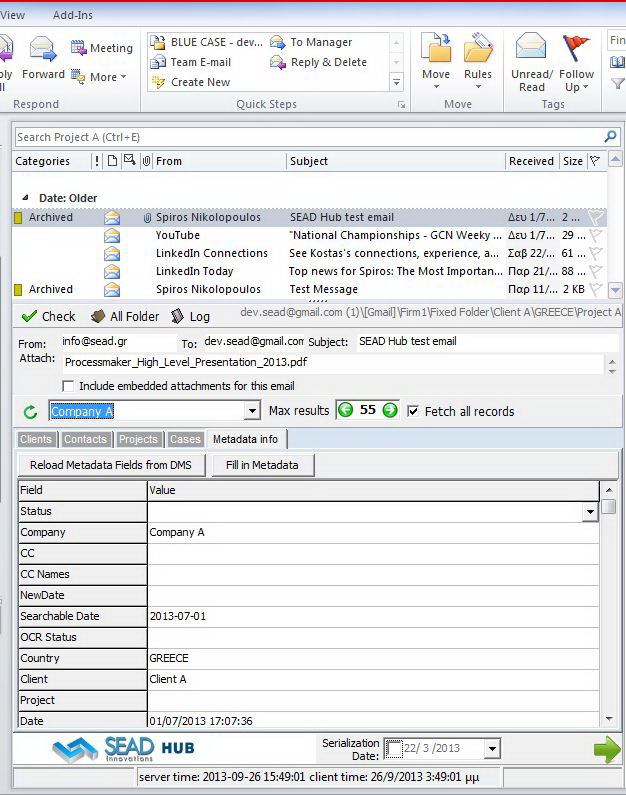Select the SEAD Hub test email row
Viewport: 626px width, 795px height.
(x=309, y=218)
